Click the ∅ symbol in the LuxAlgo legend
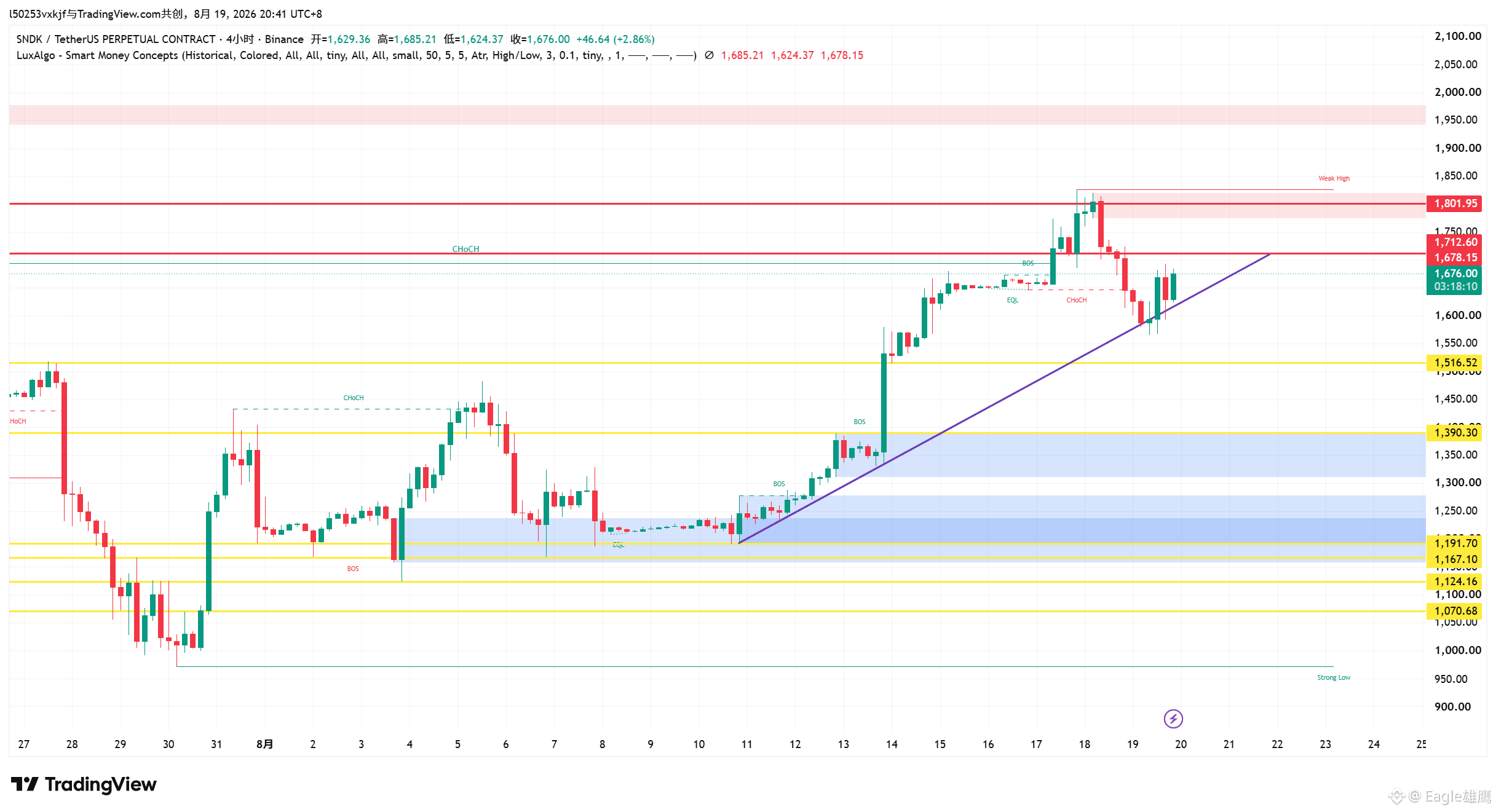 709,55
